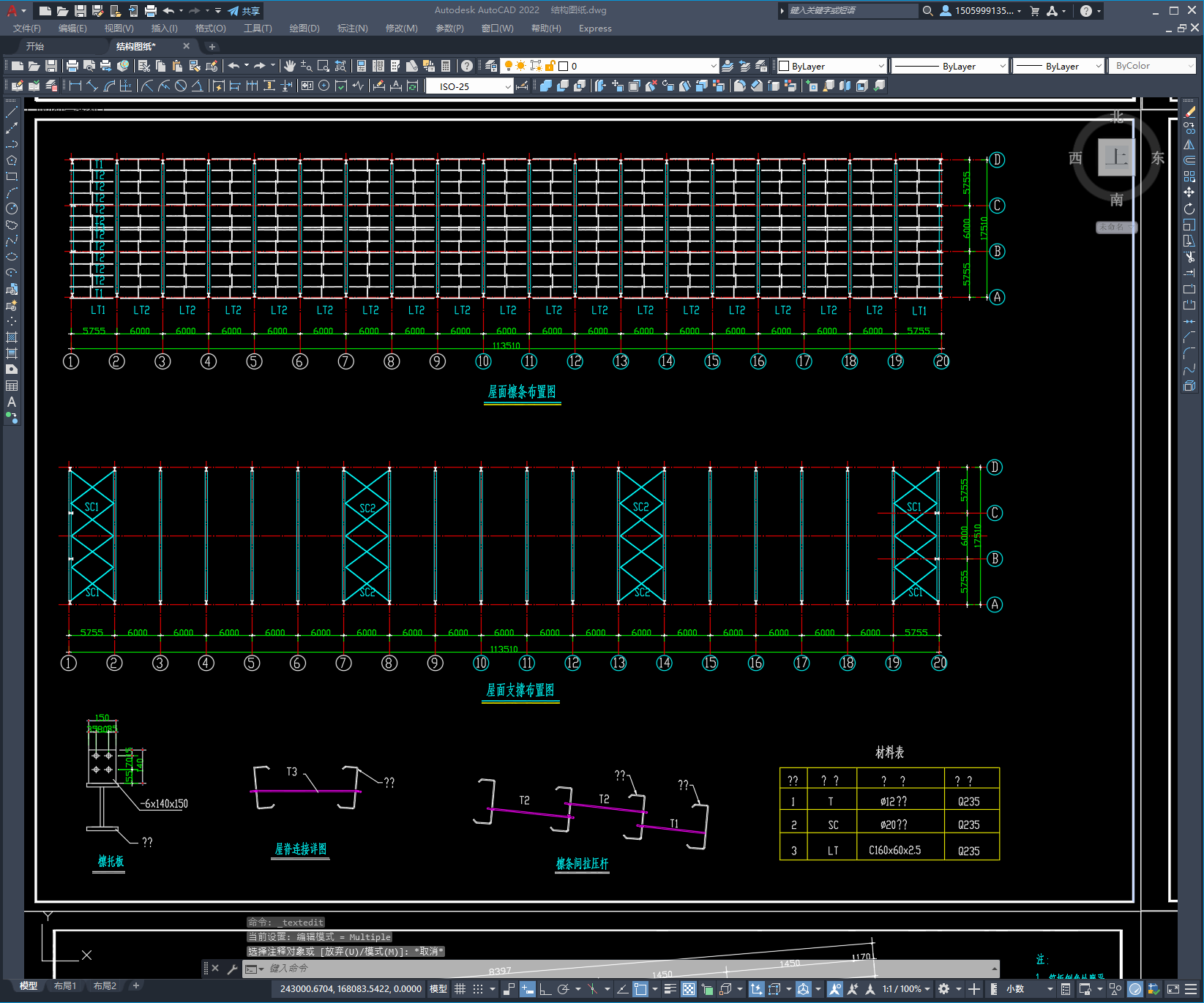Click the Pan hand tool icon

point(290,66)
